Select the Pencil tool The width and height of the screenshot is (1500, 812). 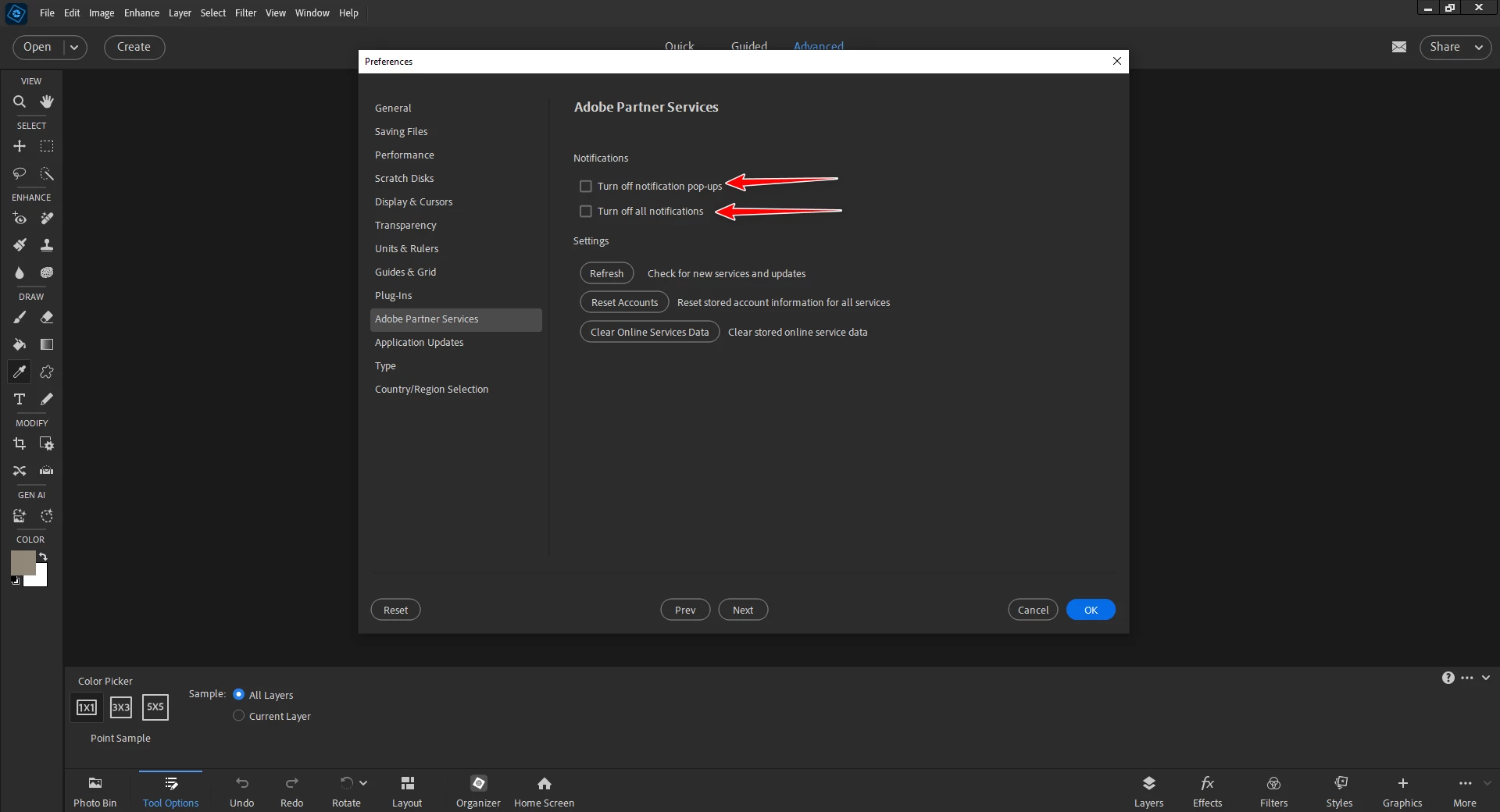(x=47, y=399)
